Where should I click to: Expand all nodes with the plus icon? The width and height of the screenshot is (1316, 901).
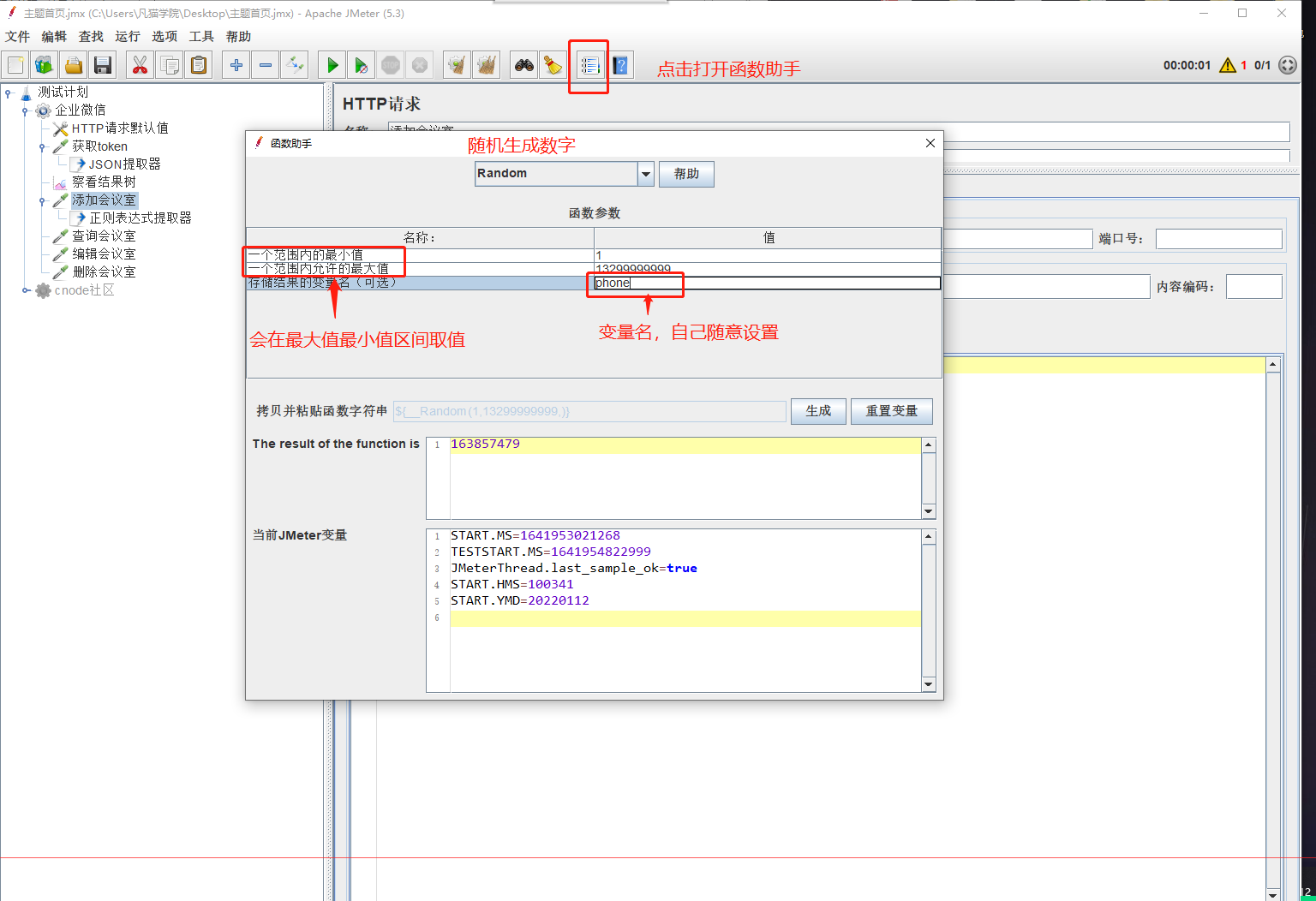coord(236,65)
